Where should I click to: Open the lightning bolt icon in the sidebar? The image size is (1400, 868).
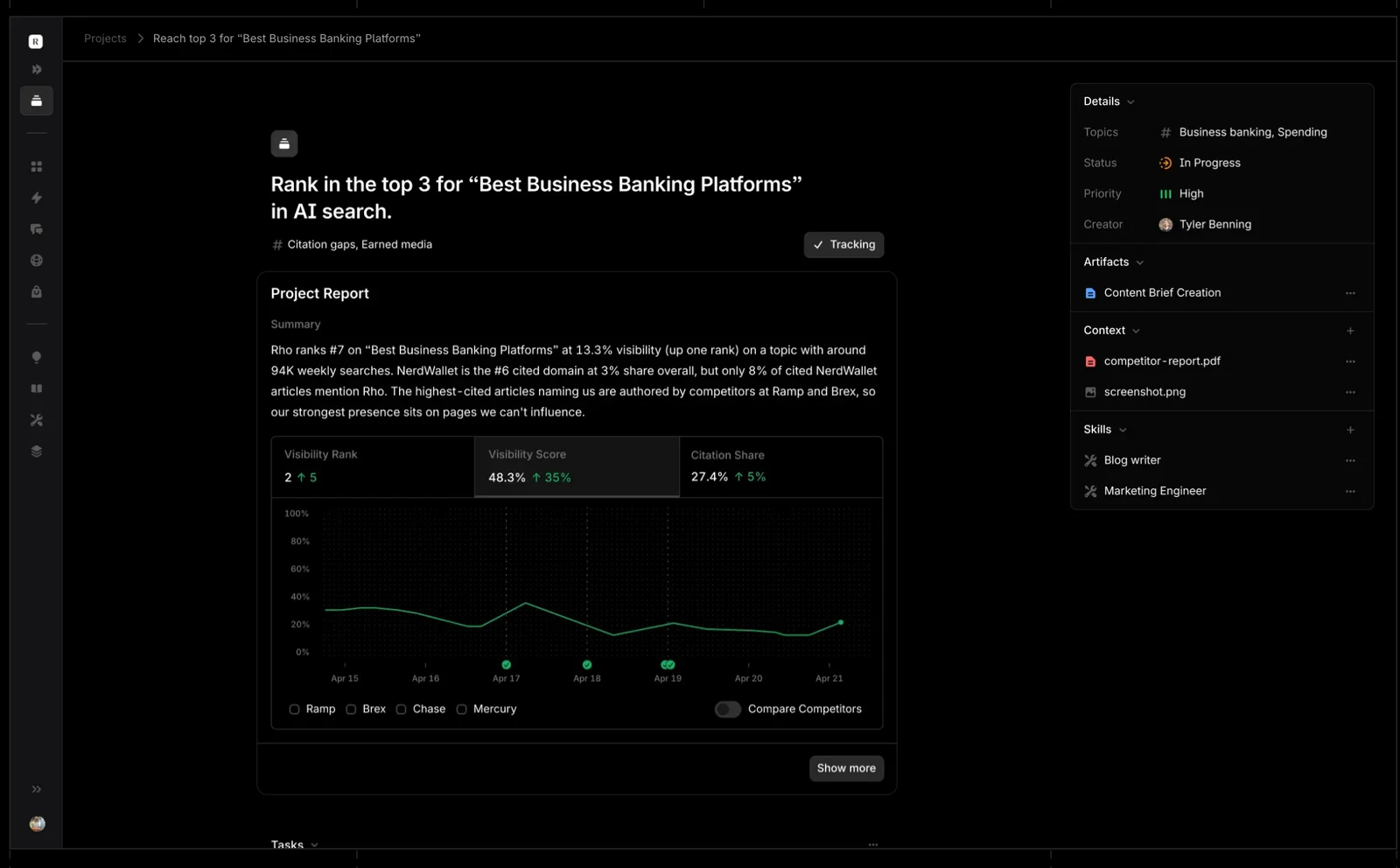tap(37, 198)
